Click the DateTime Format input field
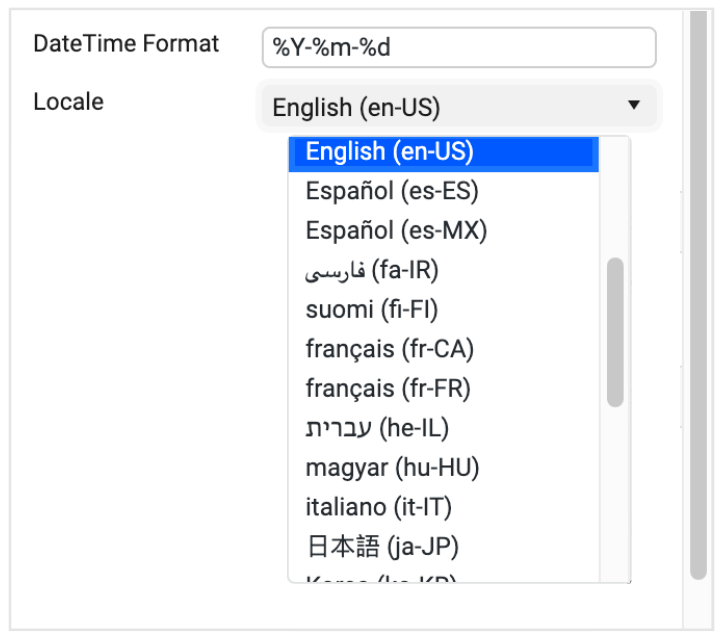 458,47
